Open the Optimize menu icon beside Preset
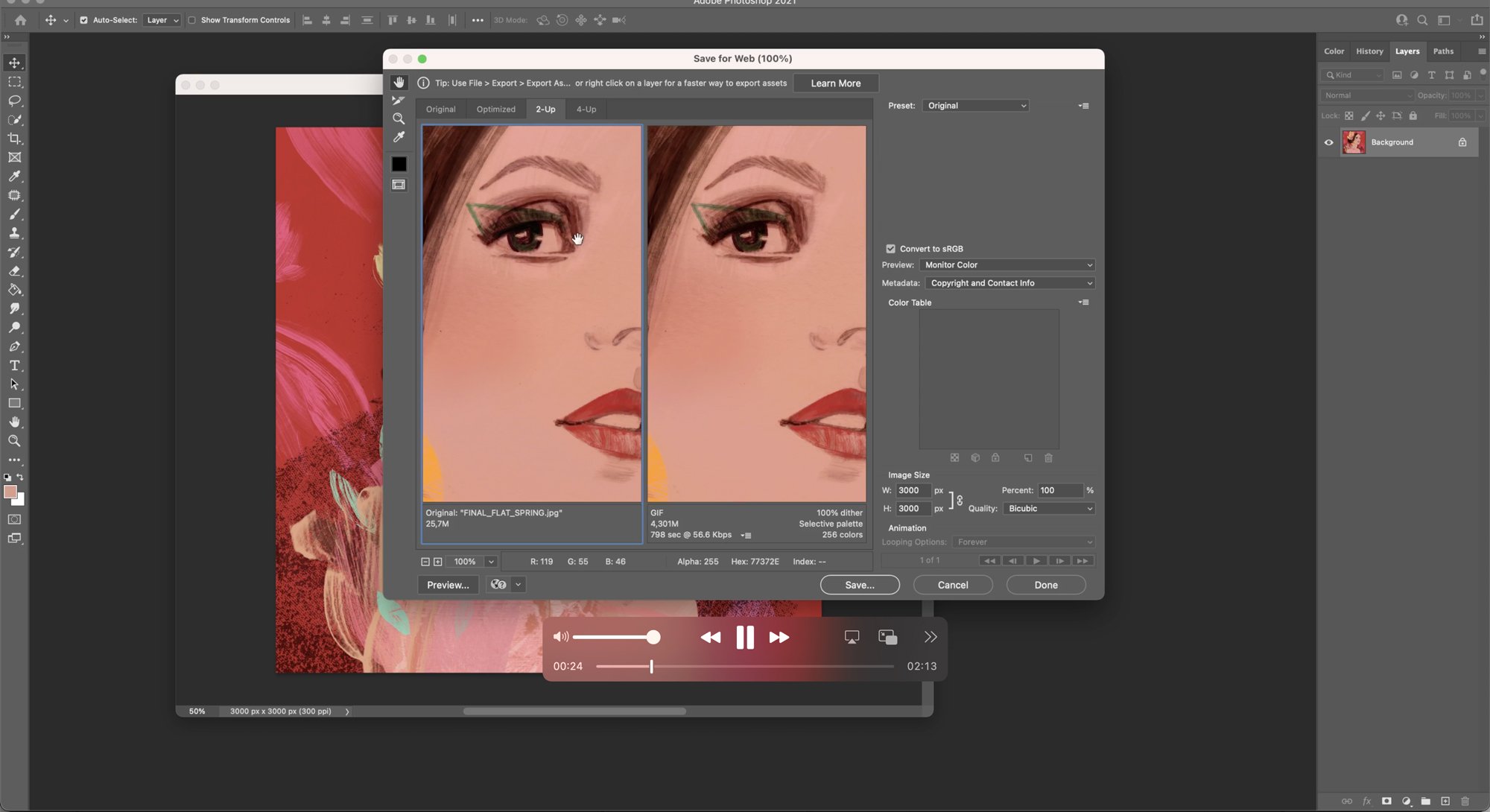This screenshot has width=1490, height=812. tap(1084, 106)
